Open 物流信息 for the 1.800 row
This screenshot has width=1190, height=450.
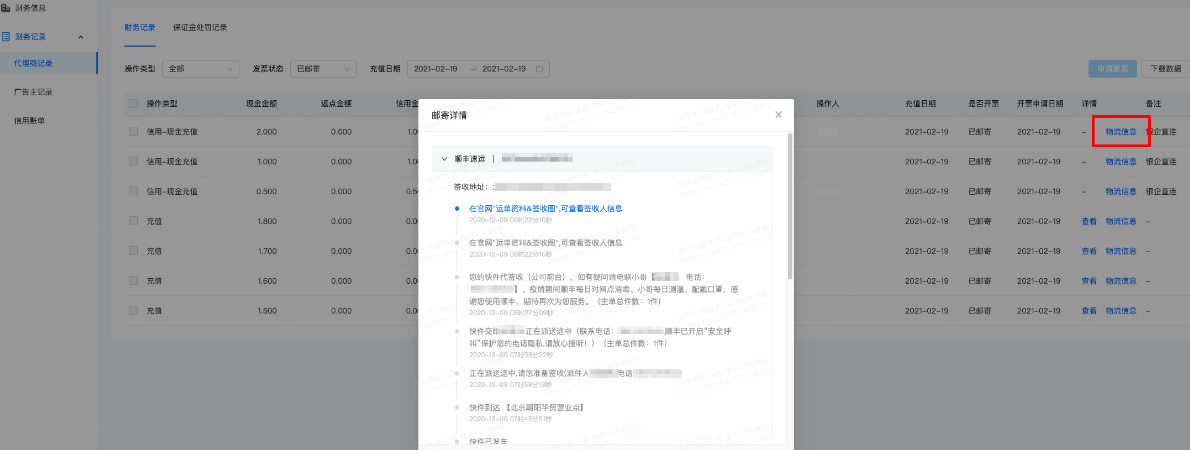pos(1121,221)
